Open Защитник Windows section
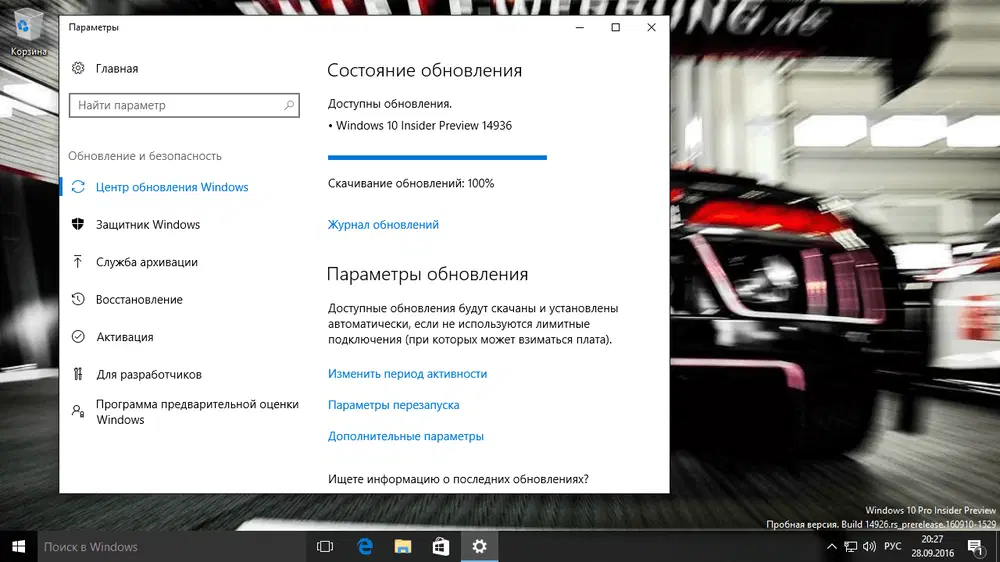Screen dimensions: 1000x562 [x=148, y=225]
